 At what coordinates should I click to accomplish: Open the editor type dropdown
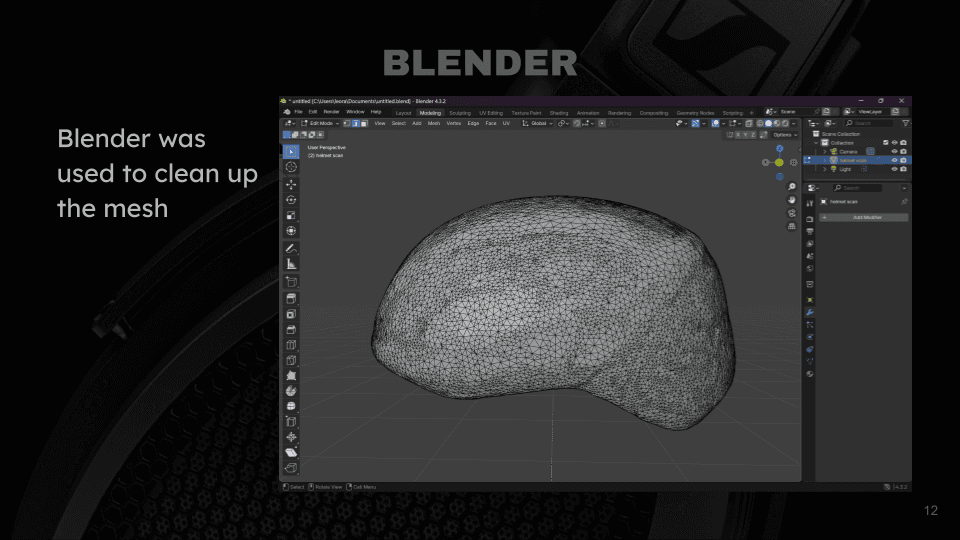pos(289,123)
